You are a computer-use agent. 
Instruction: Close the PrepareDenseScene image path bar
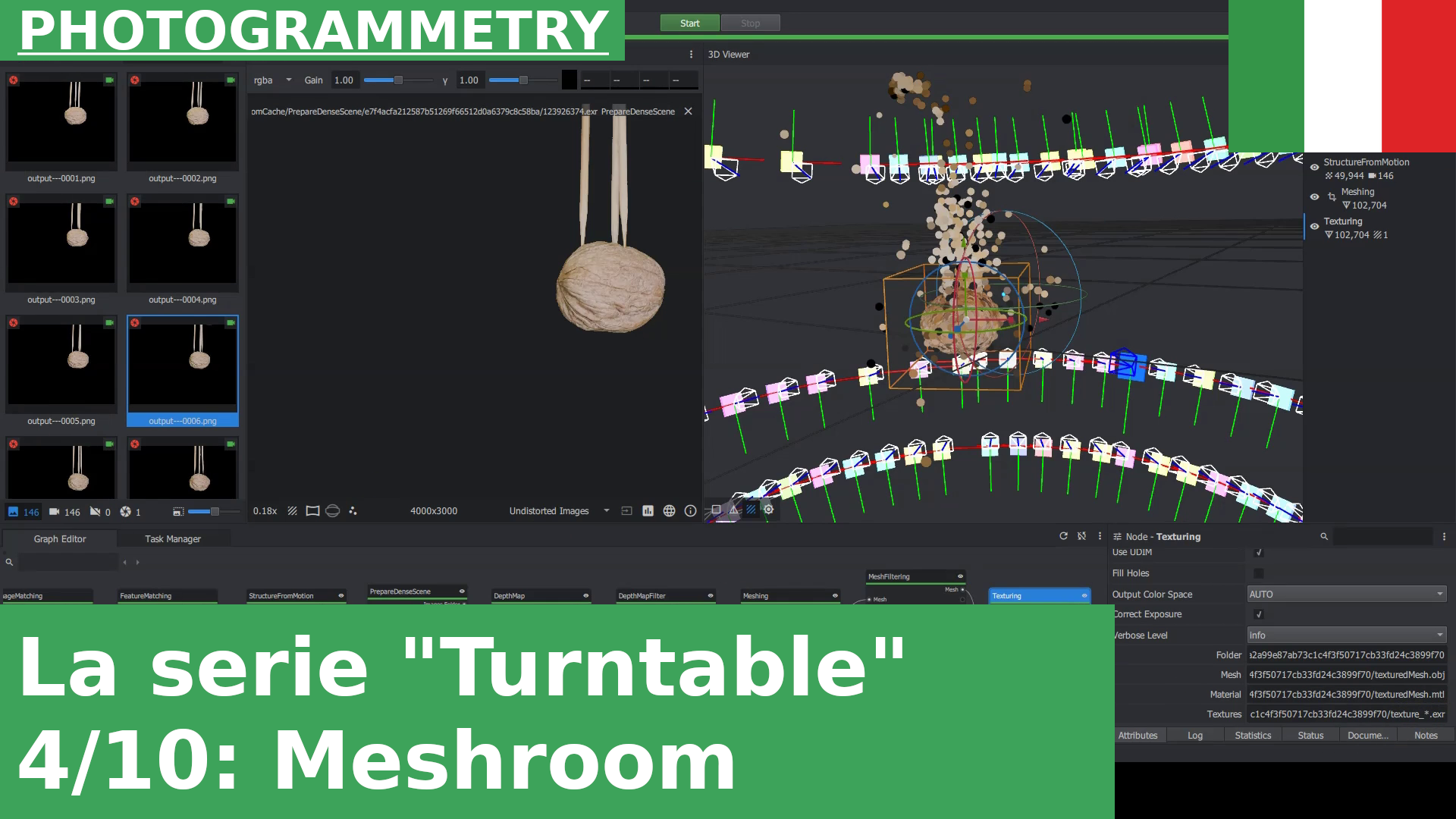pos(688,111)
